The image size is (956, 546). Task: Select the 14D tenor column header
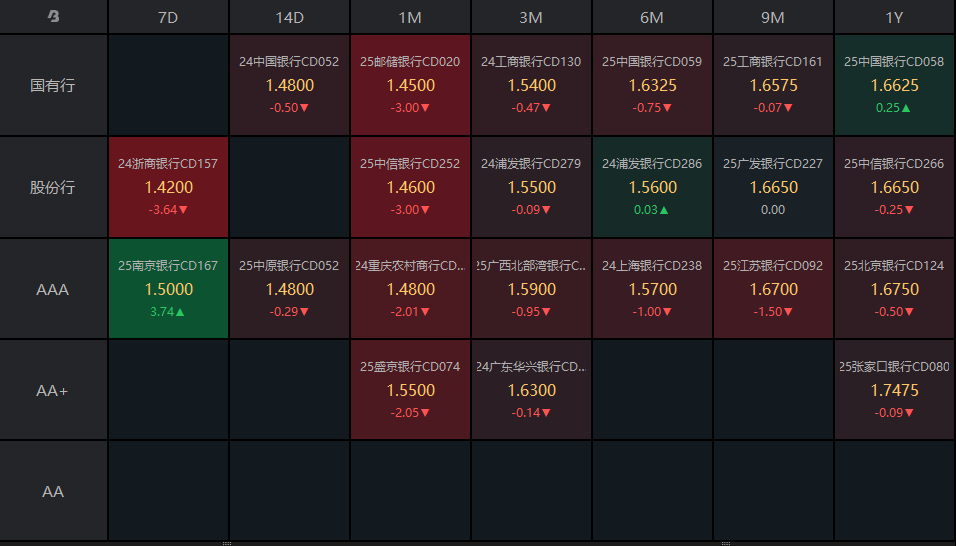[290, 17]
